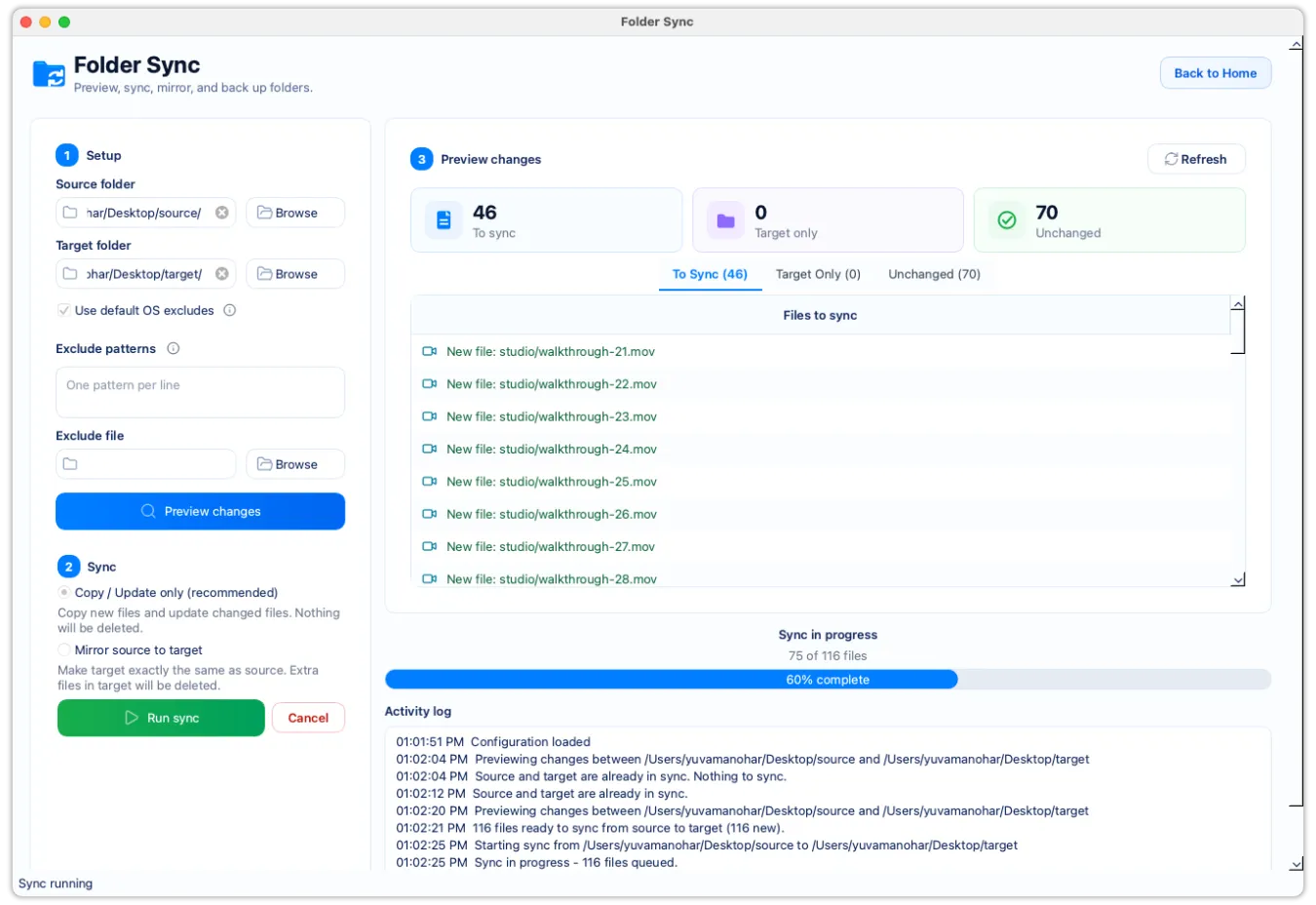The image size is (1316, 905).
Task: Click the files list scroll up arrow
Action: [x=1238, y=304]
